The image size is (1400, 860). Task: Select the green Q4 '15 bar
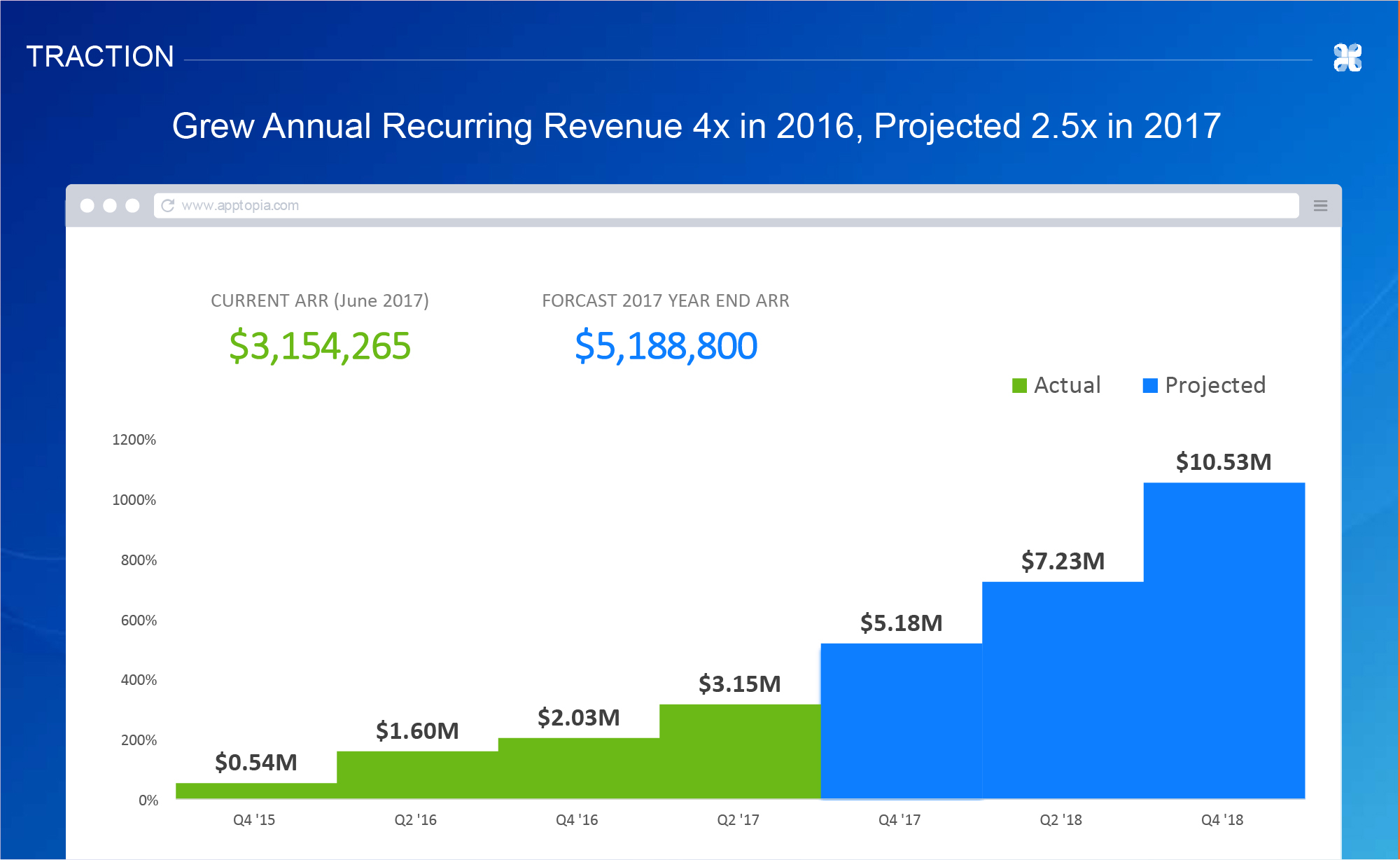(256, 791)
